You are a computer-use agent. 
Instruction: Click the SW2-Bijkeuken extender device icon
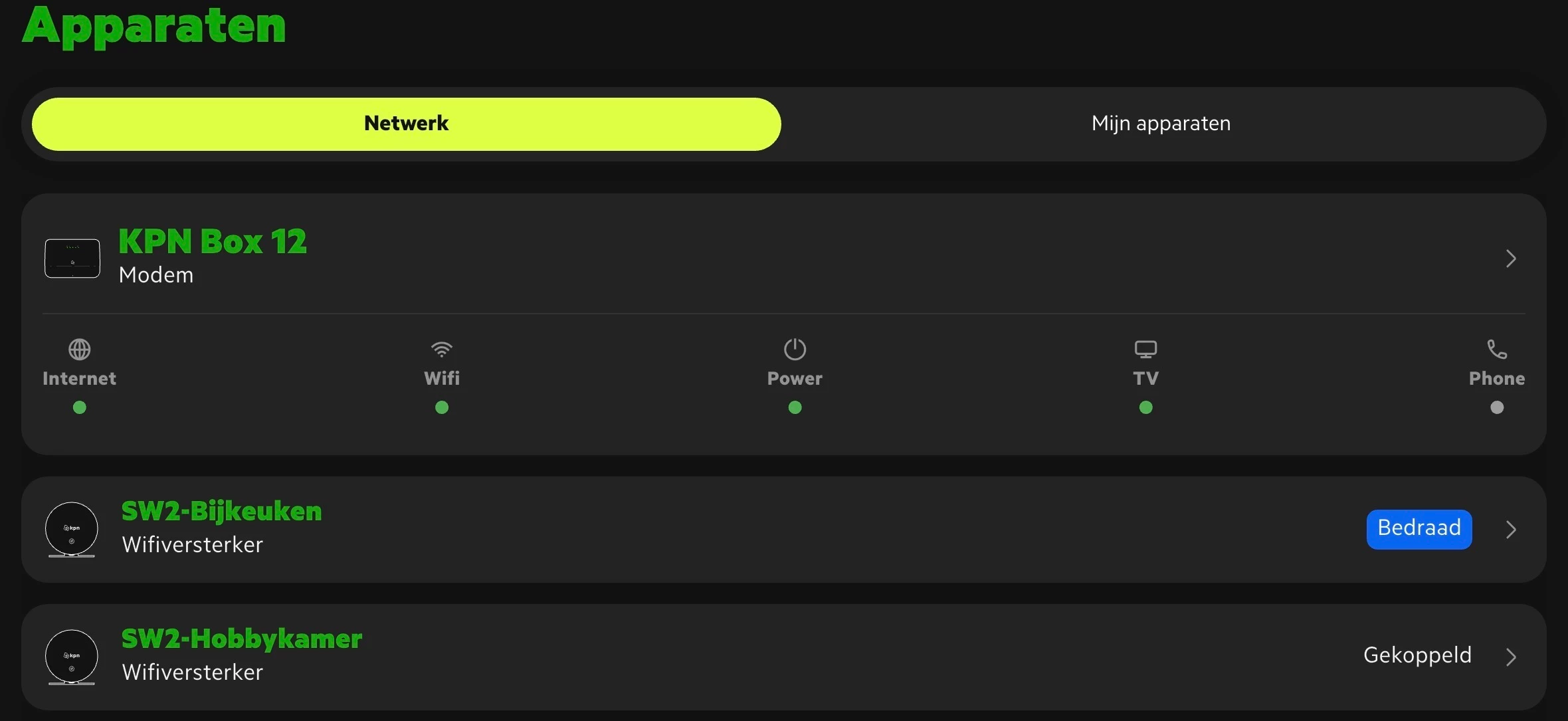click(x=72, y=530)
